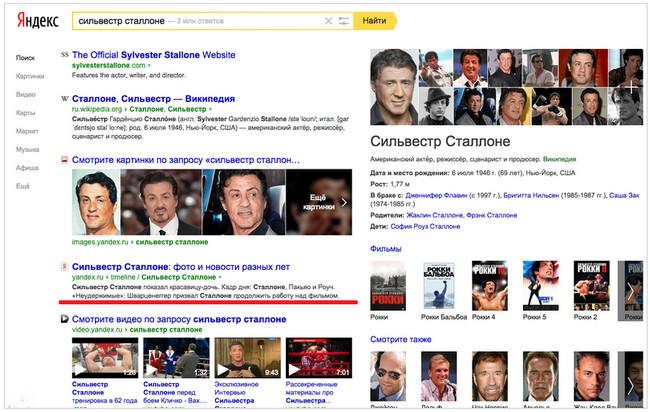The width and height of the screenshot is (650, 412).
Task: Open Сталлоне, Сильвестр — Википедия result
Action: click(x=153, y=99)
